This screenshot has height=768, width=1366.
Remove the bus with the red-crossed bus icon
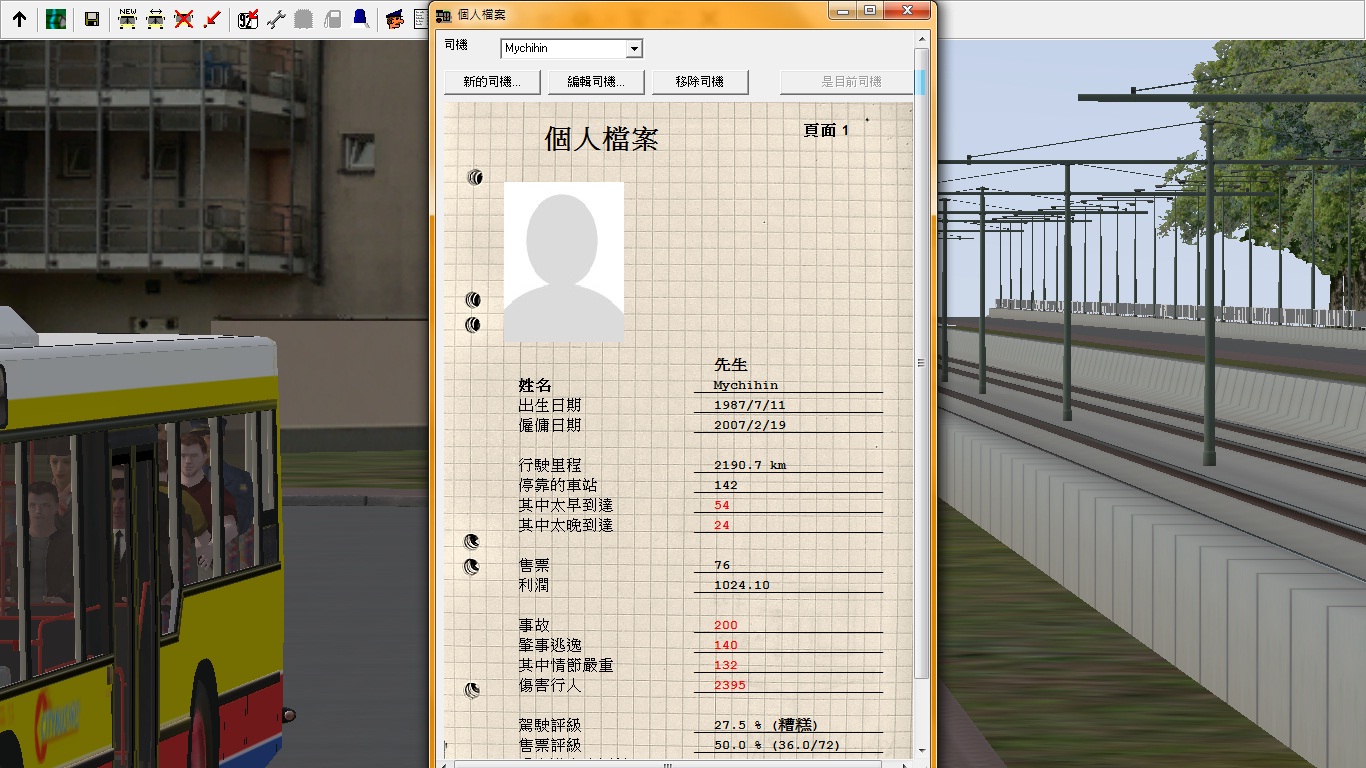(184, 19)
